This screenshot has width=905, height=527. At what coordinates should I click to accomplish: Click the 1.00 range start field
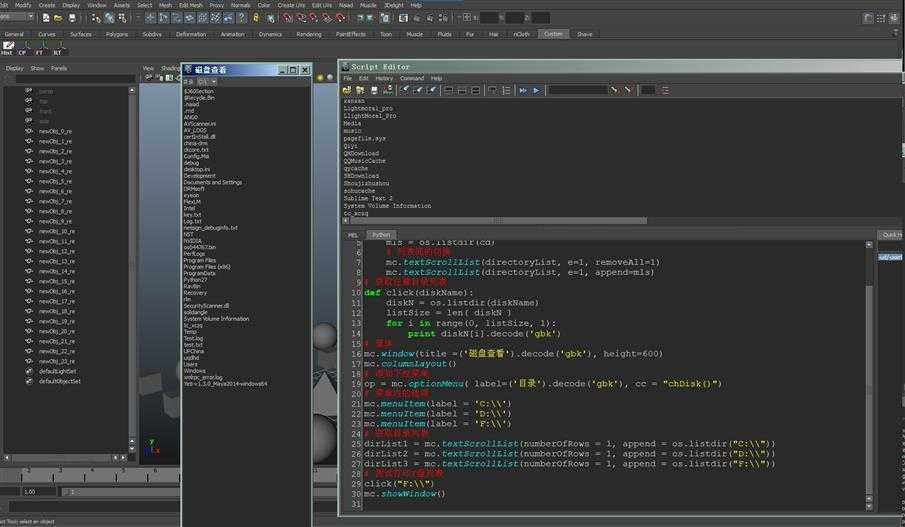point(38,492)
